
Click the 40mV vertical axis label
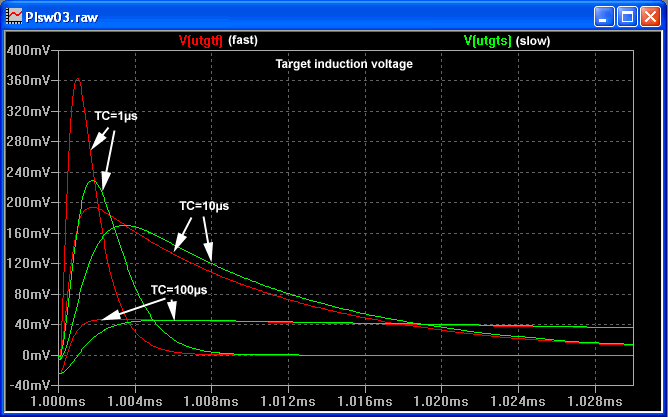click(32, 325)
